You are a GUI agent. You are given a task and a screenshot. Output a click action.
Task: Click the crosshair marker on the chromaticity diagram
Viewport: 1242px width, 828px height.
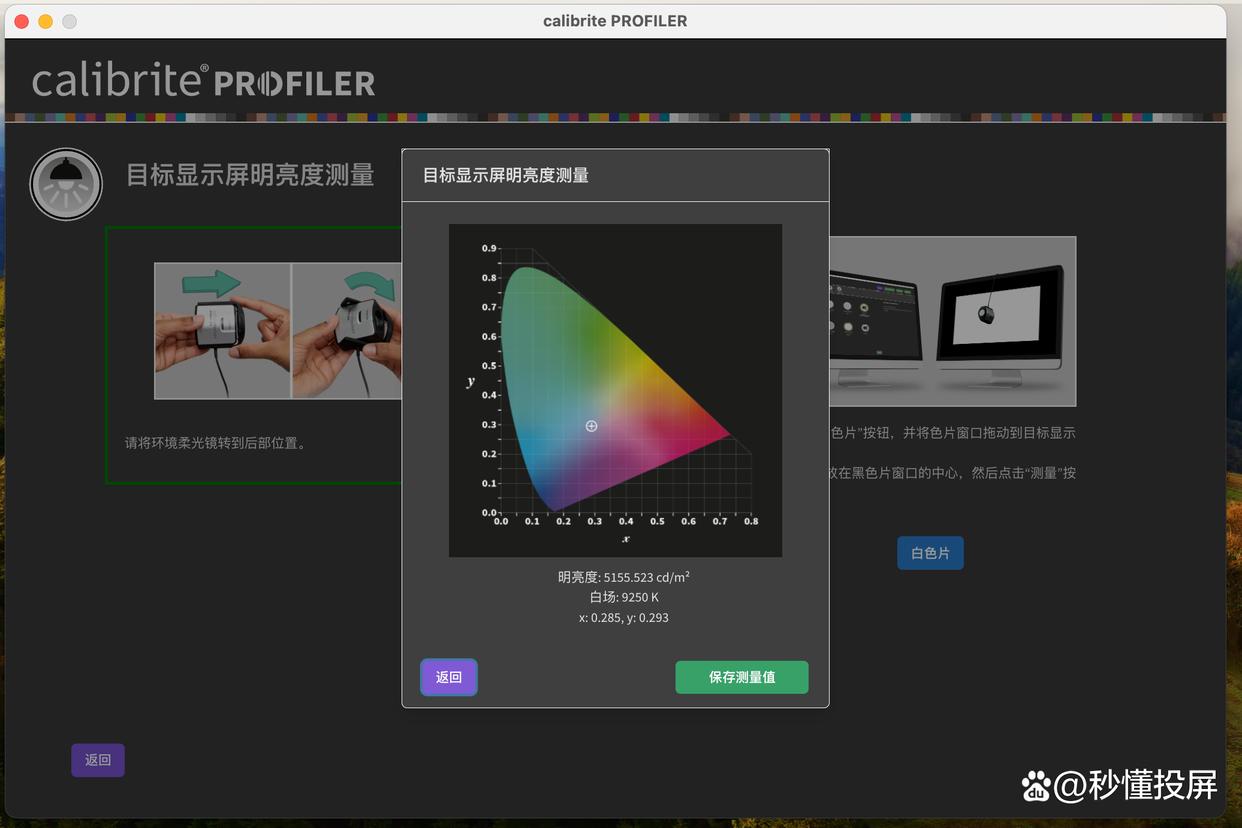click(x=591, y=426)
